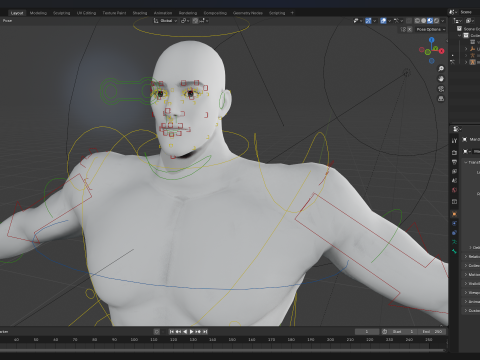Open the Output properties tab
This screenshot has height=360, width=480.
click(454, 162)
